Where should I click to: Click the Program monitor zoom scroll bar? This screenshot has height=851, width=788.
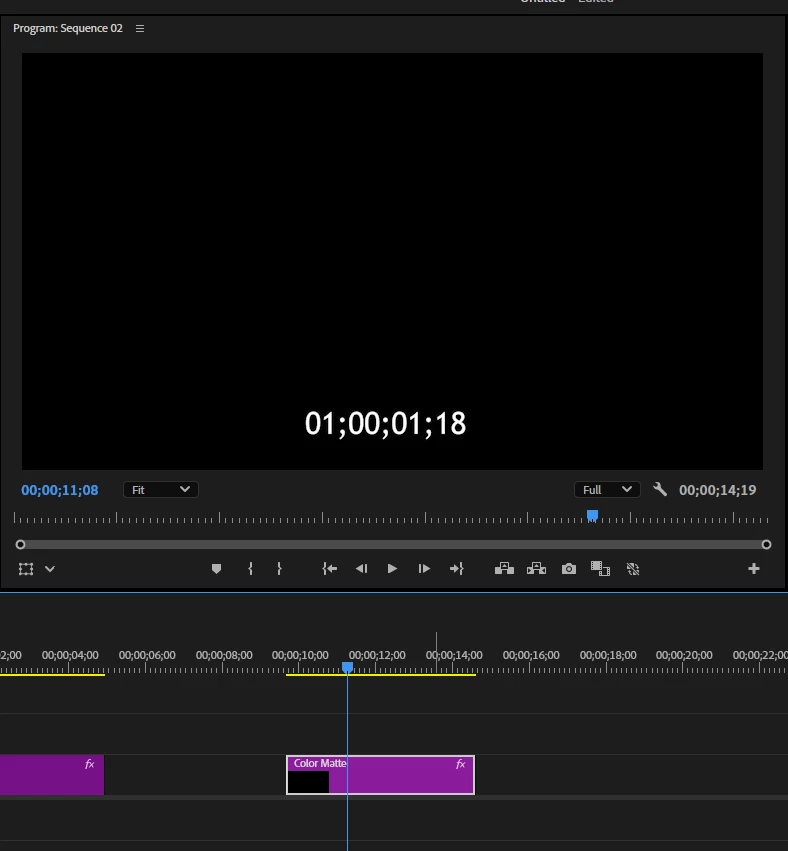[x=393, y=544]
